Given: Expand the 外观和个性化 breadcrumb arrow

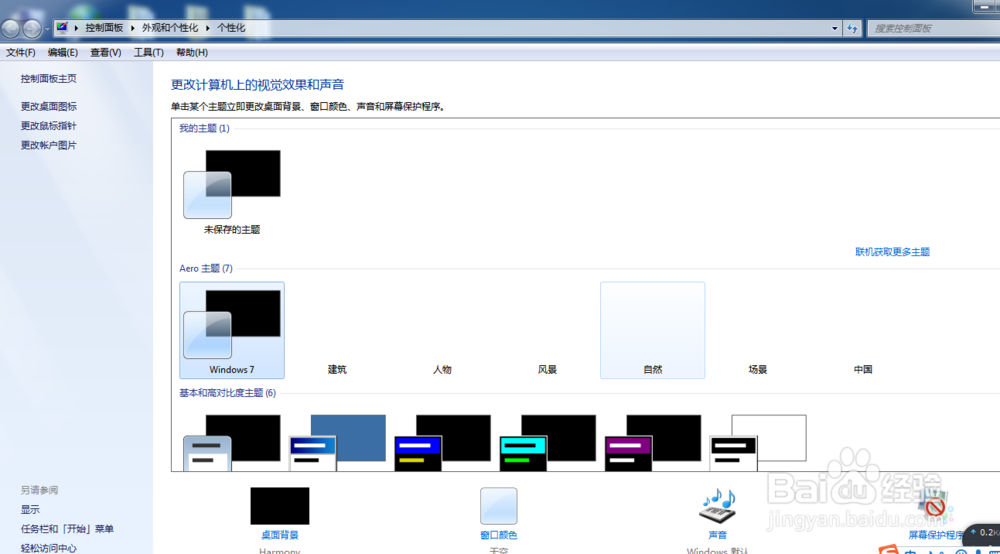Looking at the screenshot, I should [208, 28].
